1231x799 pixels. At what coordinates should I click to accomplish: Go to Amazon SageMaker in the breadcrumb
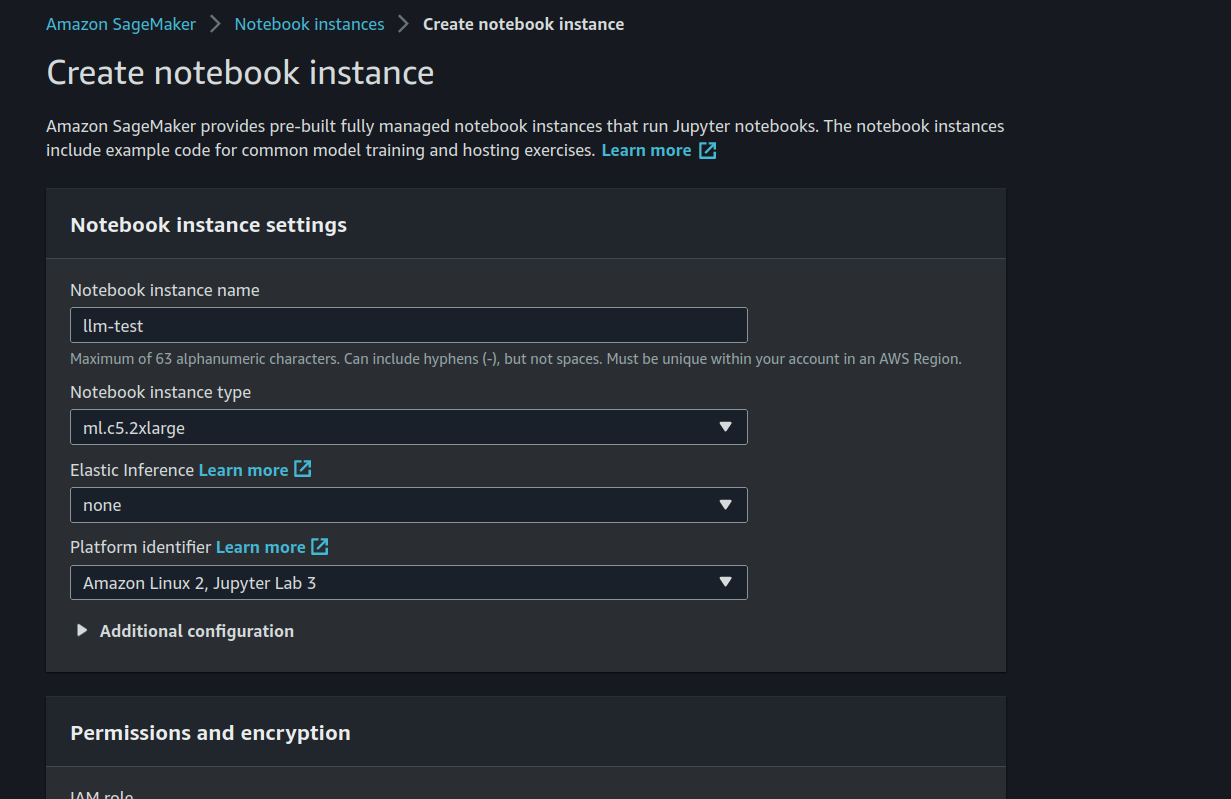[x=121, y=24]
